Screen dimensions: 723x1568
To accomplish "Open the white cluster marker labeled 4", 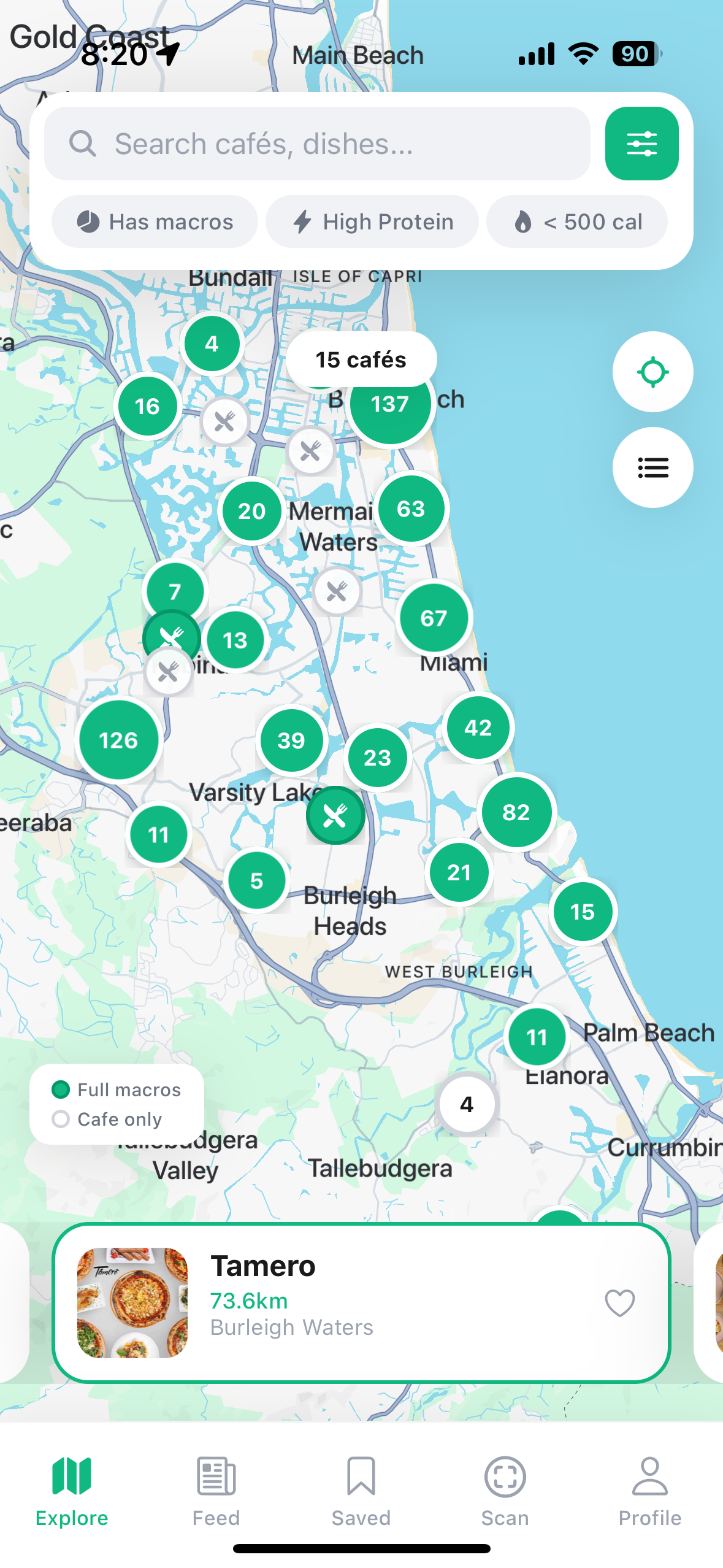I will click(467, 1104).
